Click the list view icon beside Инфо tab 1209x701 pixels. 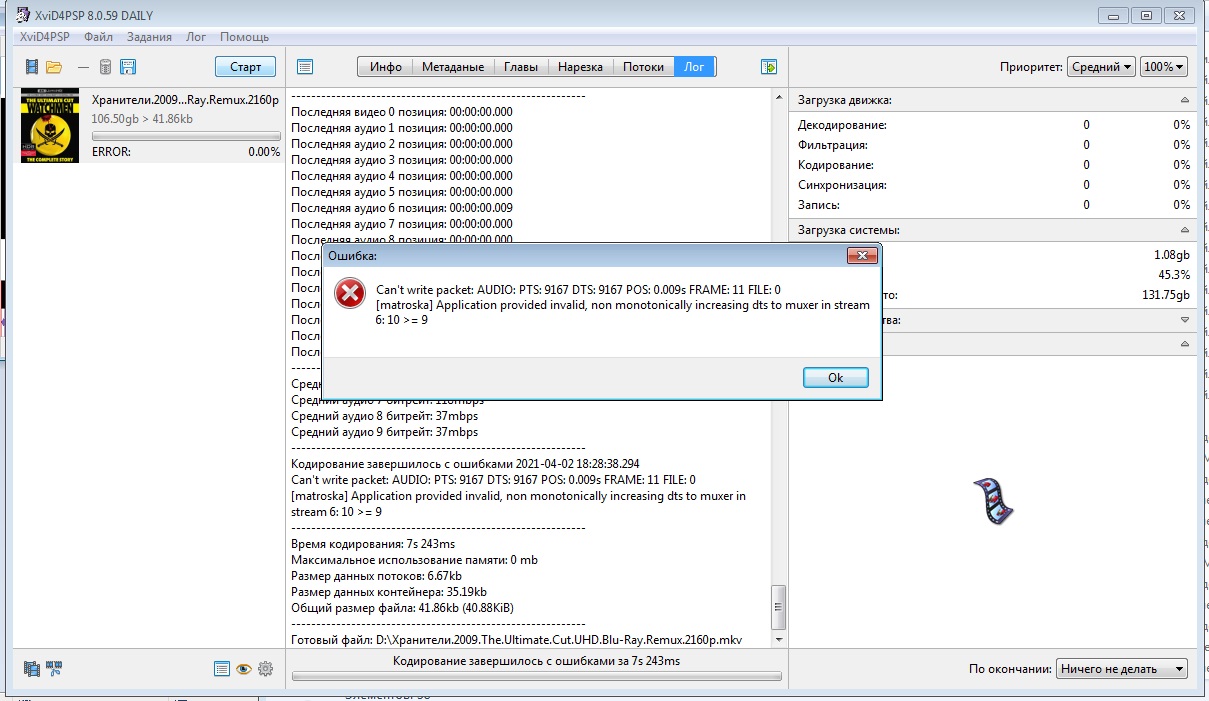pyautogui.click(x=306, y=67)
